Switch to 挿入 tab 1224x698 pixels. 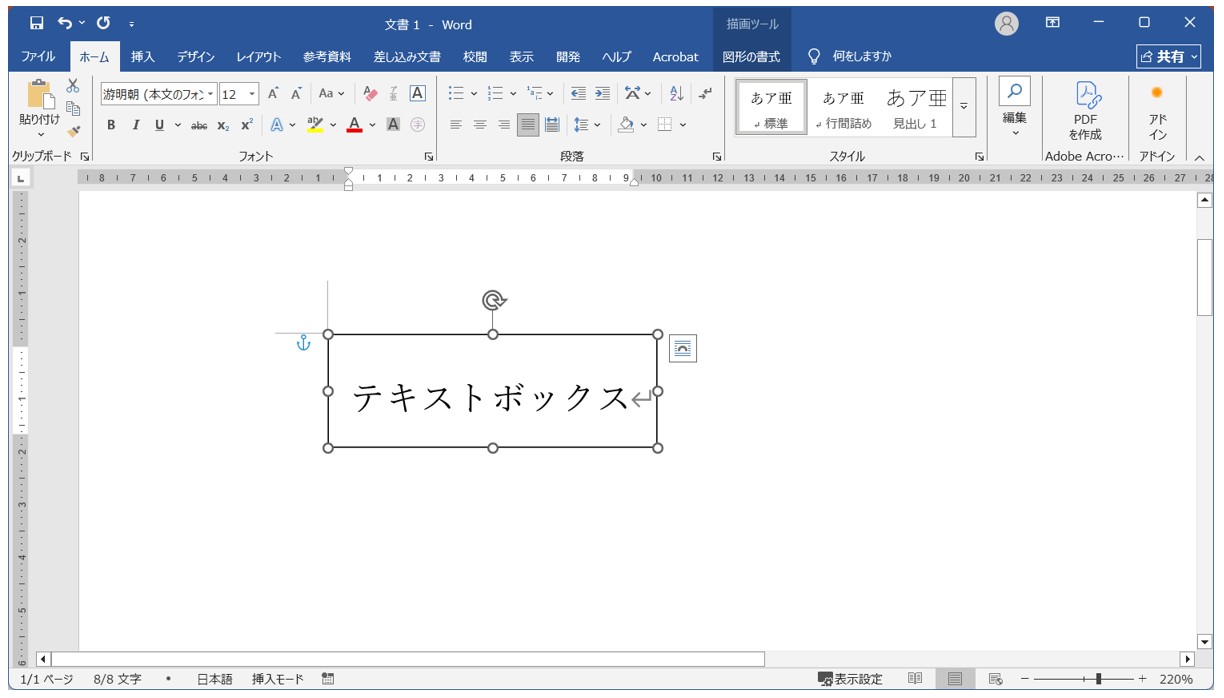[143, 57]
